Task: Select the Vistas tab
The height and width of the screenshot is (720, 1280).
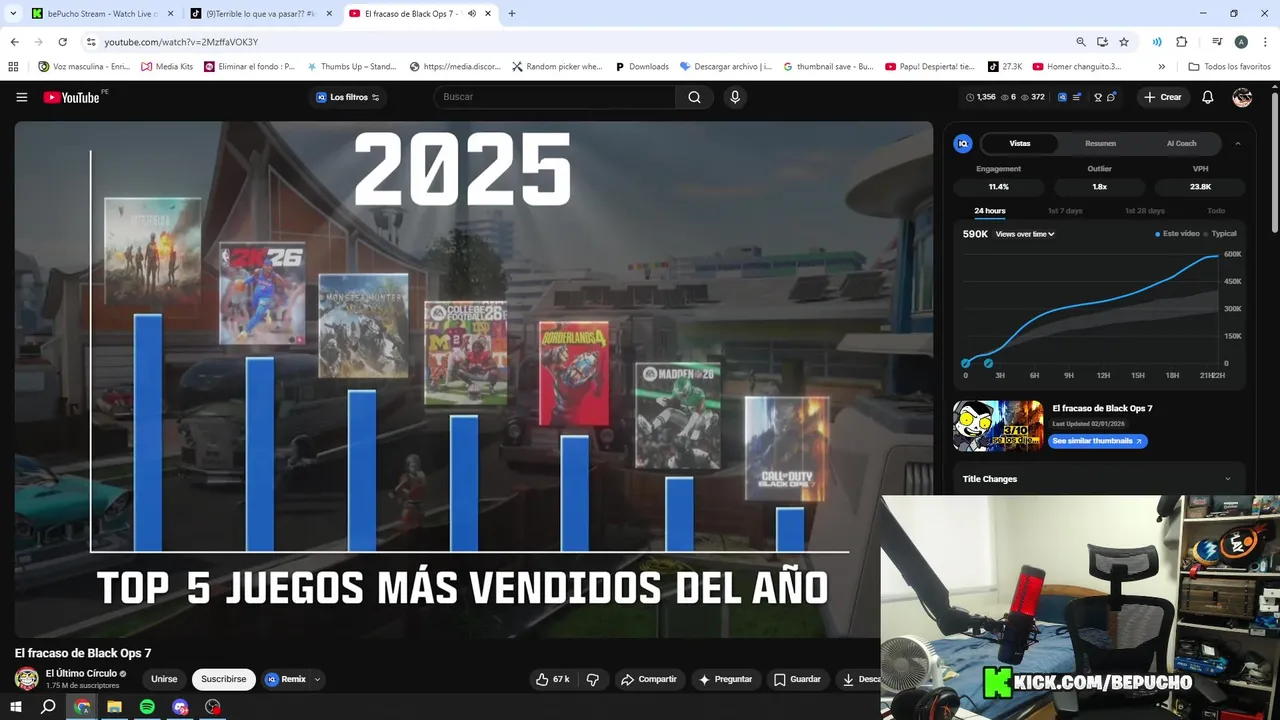Action: (1020, 143)
